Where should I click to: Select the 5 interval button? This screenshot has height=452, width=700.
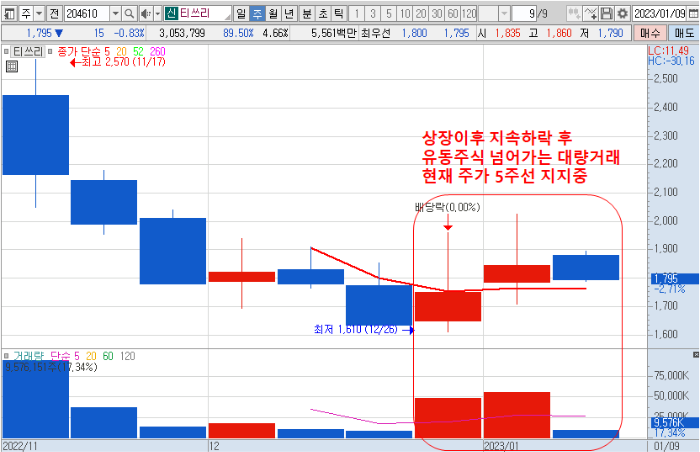[389, 14]
